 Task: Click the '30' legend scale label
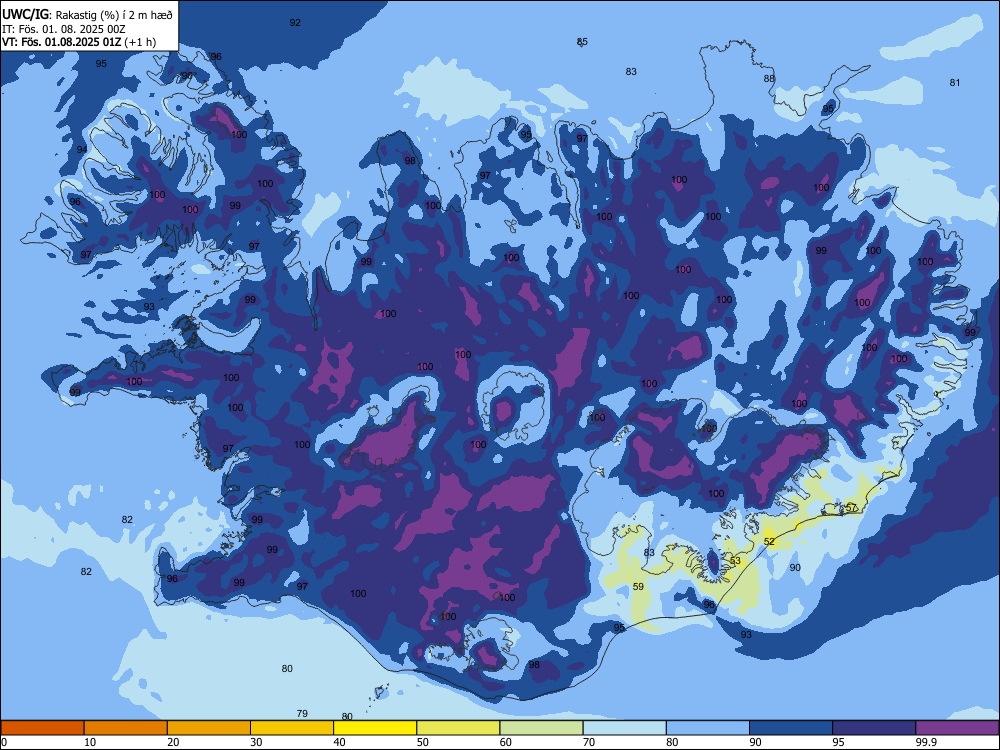[x=256, y=742]
